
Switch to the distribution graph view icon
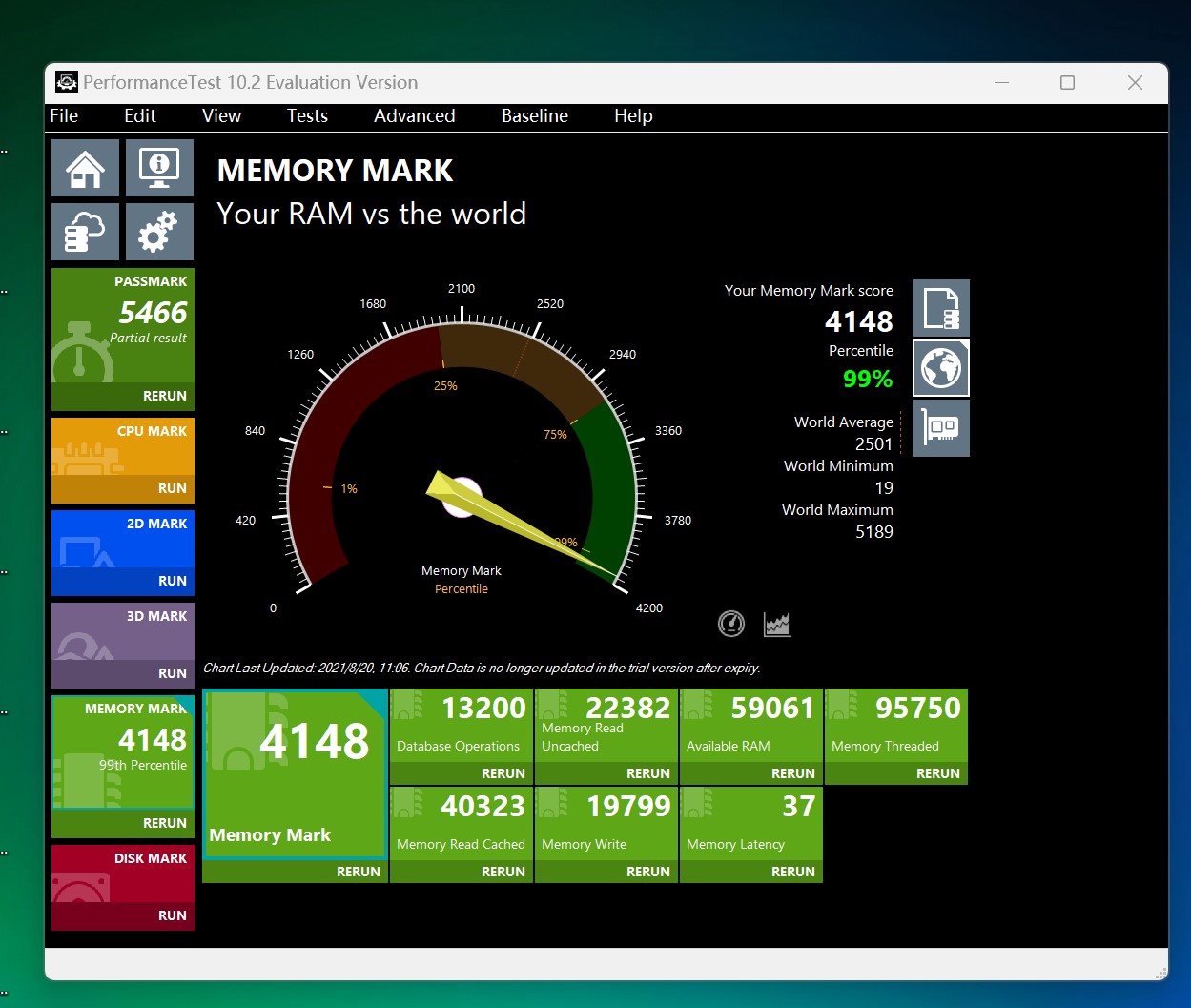(x=777, y=624)
